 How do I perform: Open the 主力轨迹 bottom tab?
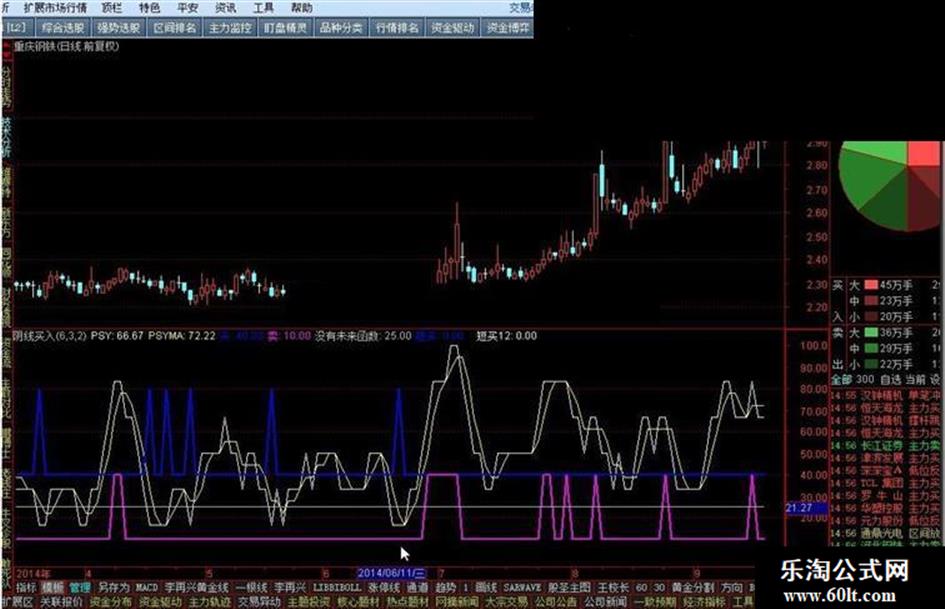(210, 602)
